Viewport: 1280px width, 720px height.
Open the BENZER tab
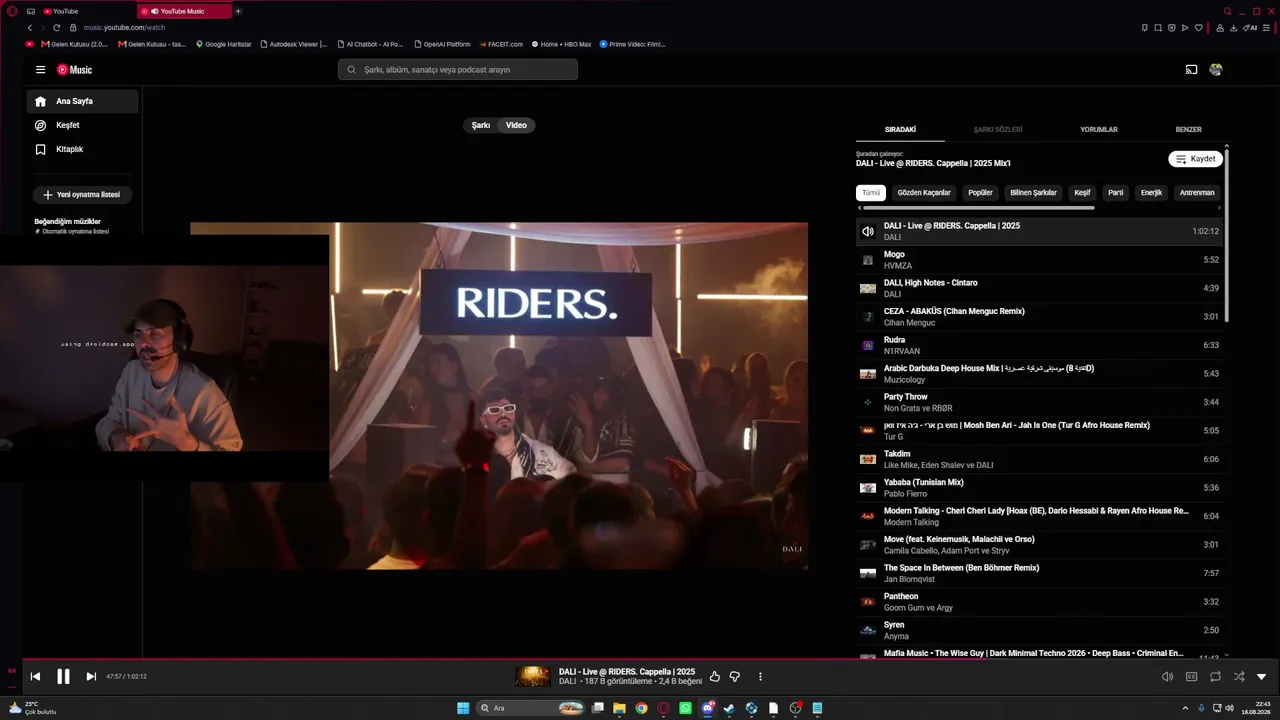tap(1188, 129)
